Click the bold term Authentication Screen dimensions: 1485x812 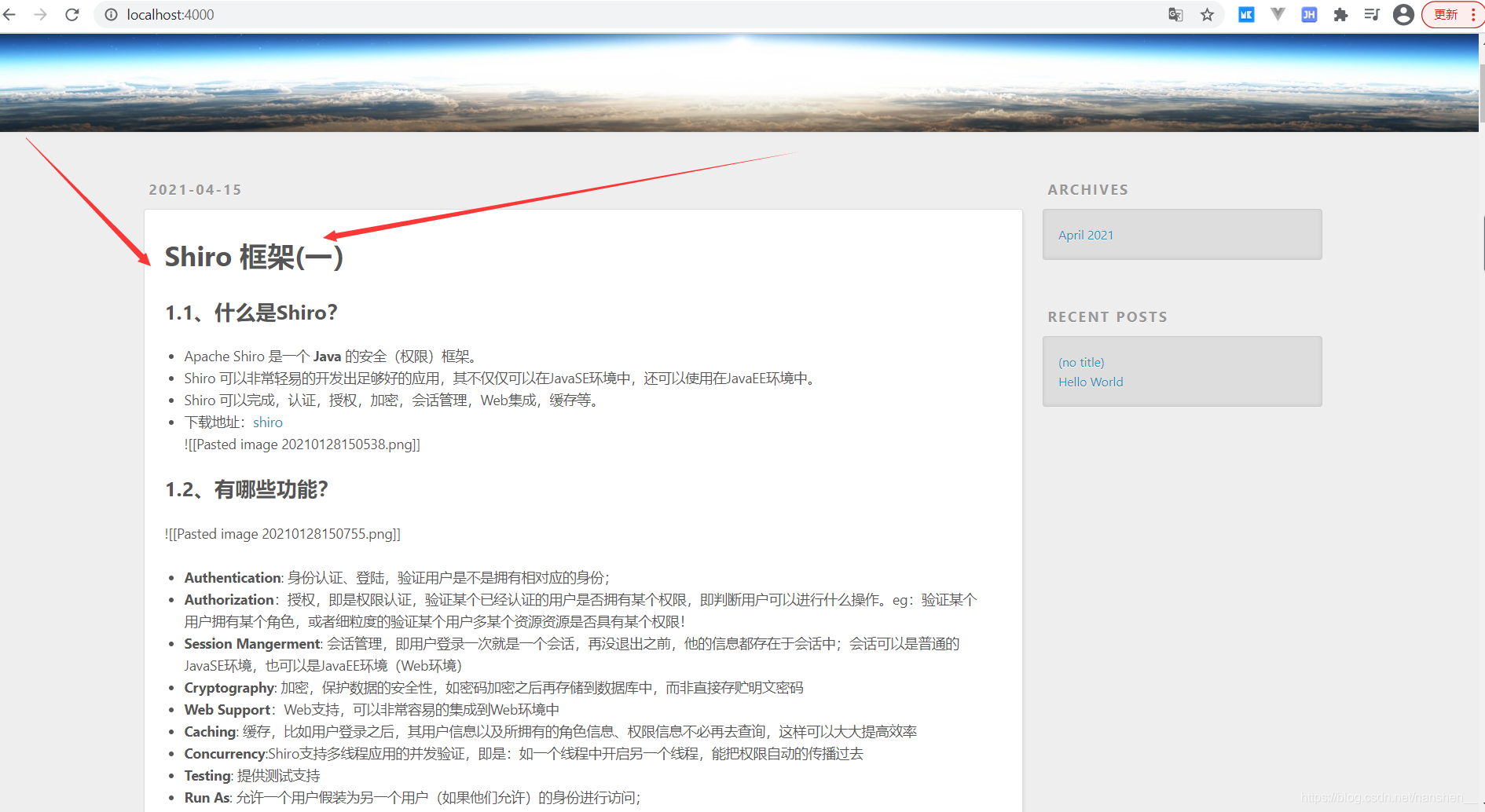(x=233, y=578)
